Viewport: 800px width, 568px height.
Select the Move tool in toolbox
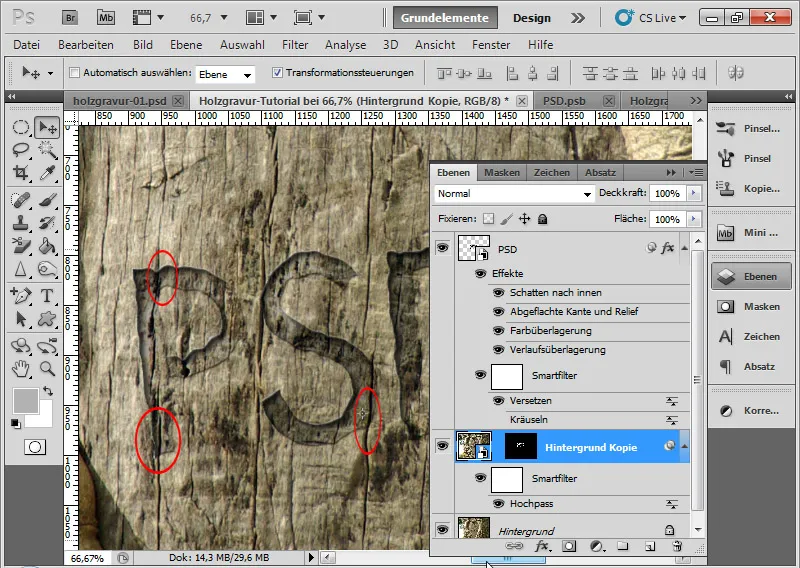click(47, 128)
